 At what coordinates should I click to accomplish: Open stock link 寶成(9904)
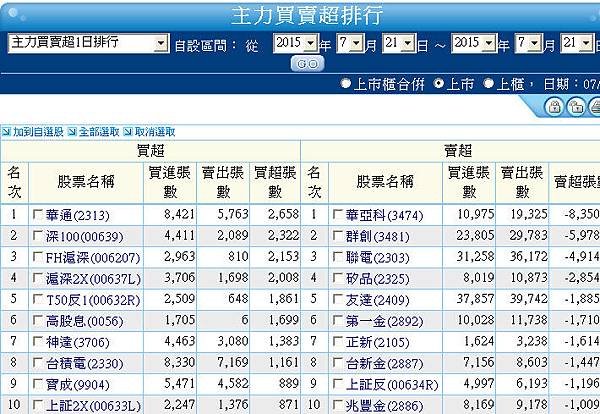tap(77, 385)
